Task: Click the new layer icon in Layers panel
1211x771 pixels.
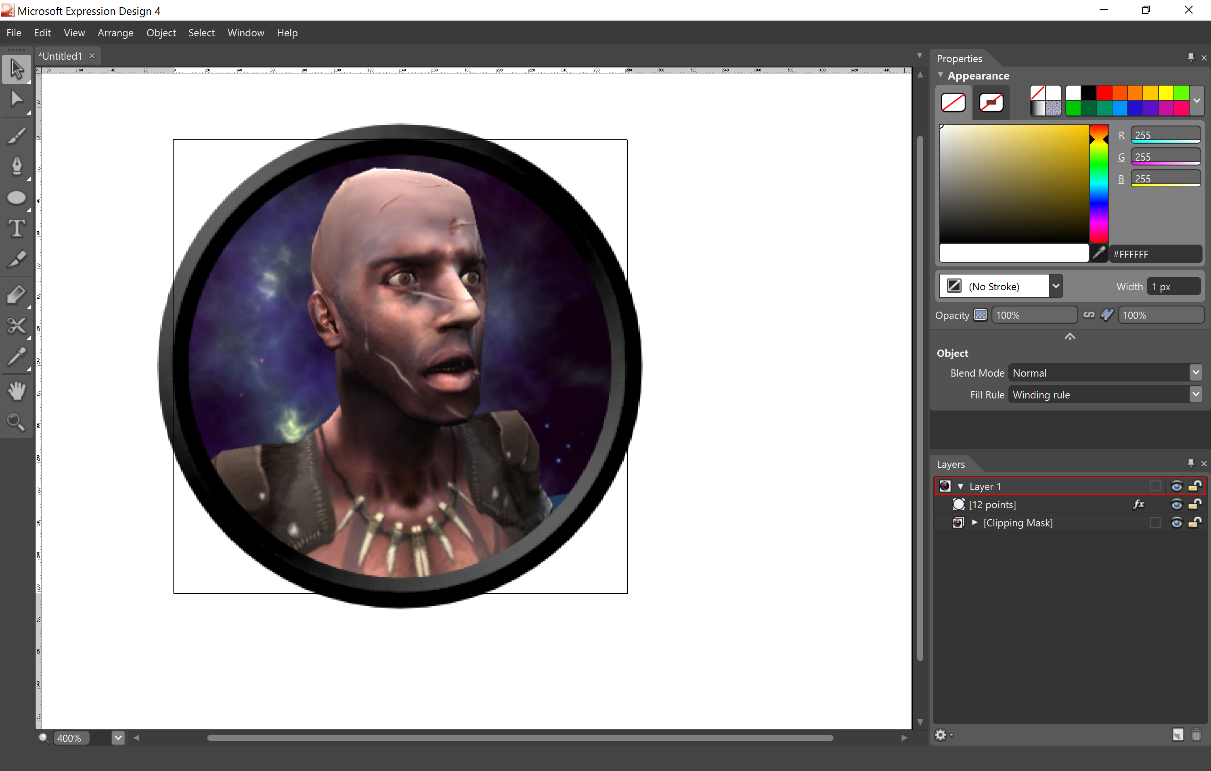Action: (x=1178, y=735)
